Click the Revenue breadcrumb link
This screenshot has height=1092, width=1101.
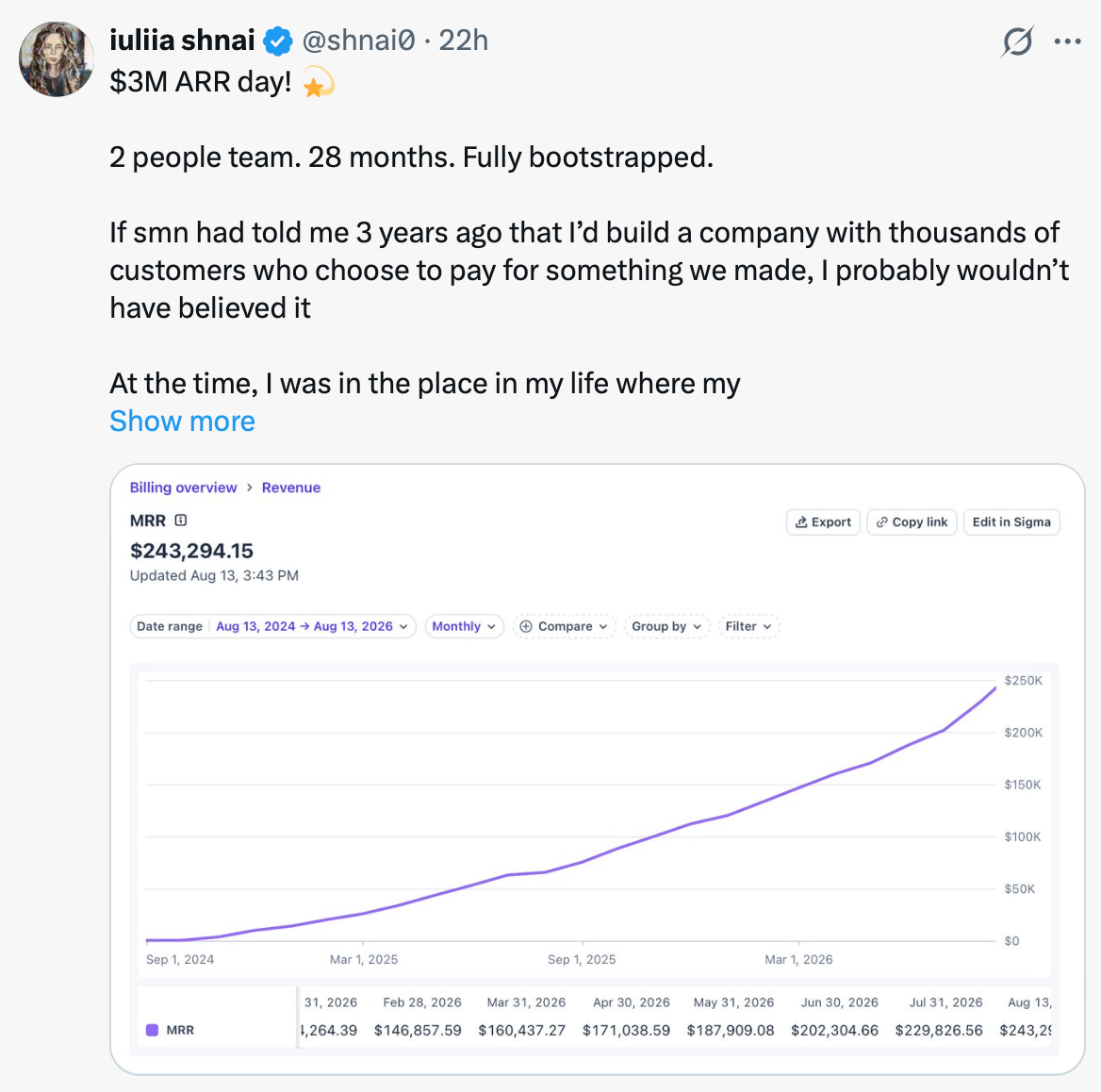tap(290, 488)
